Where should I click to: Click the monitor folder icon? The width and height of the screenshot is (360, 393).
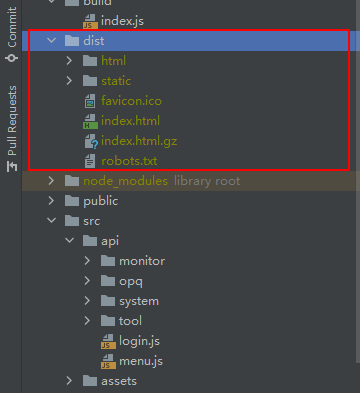(x=108, y=261)
